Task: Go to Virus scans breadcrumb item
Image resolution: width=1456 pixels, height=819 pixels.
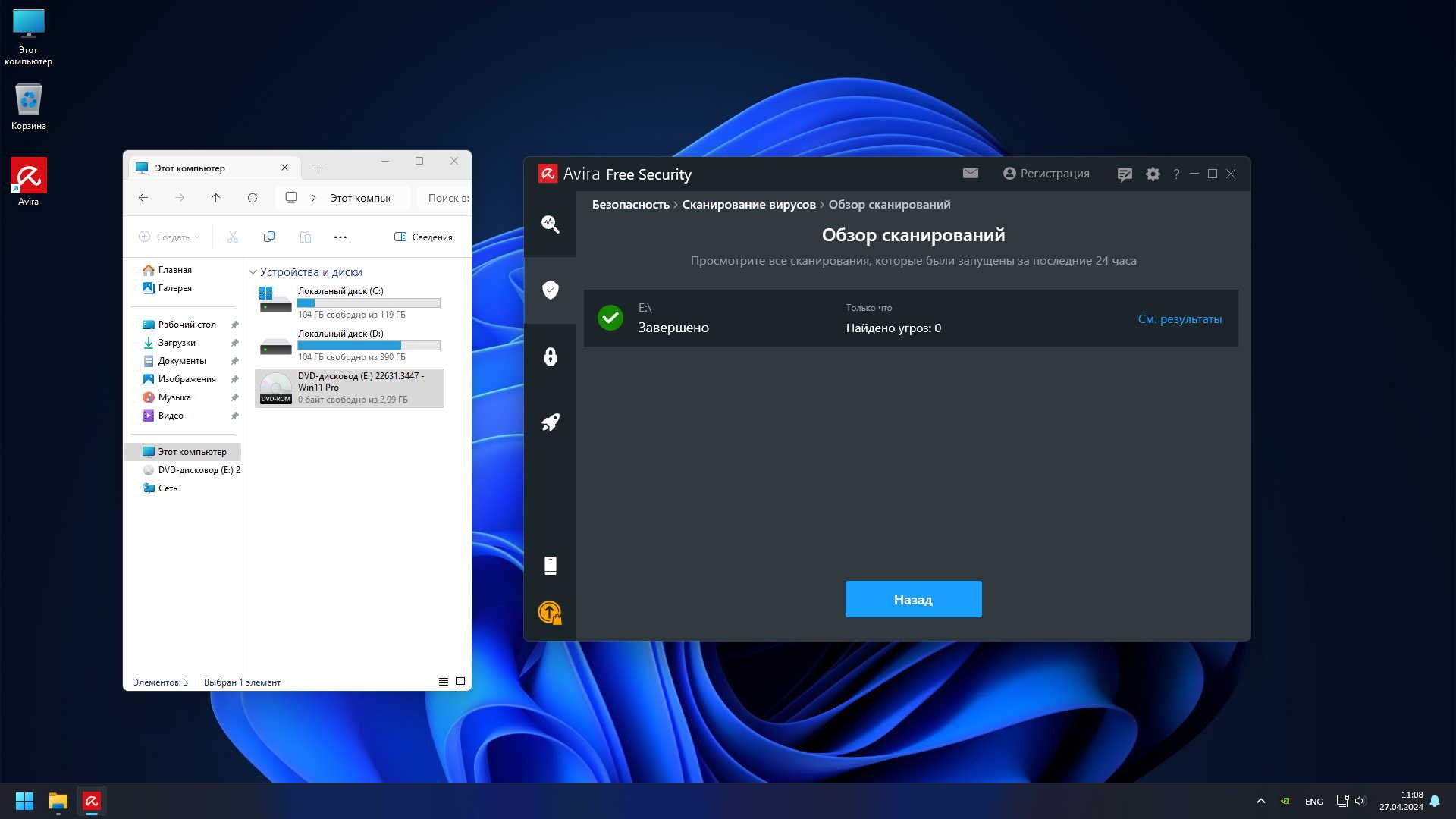Action: tap(748, 205)
